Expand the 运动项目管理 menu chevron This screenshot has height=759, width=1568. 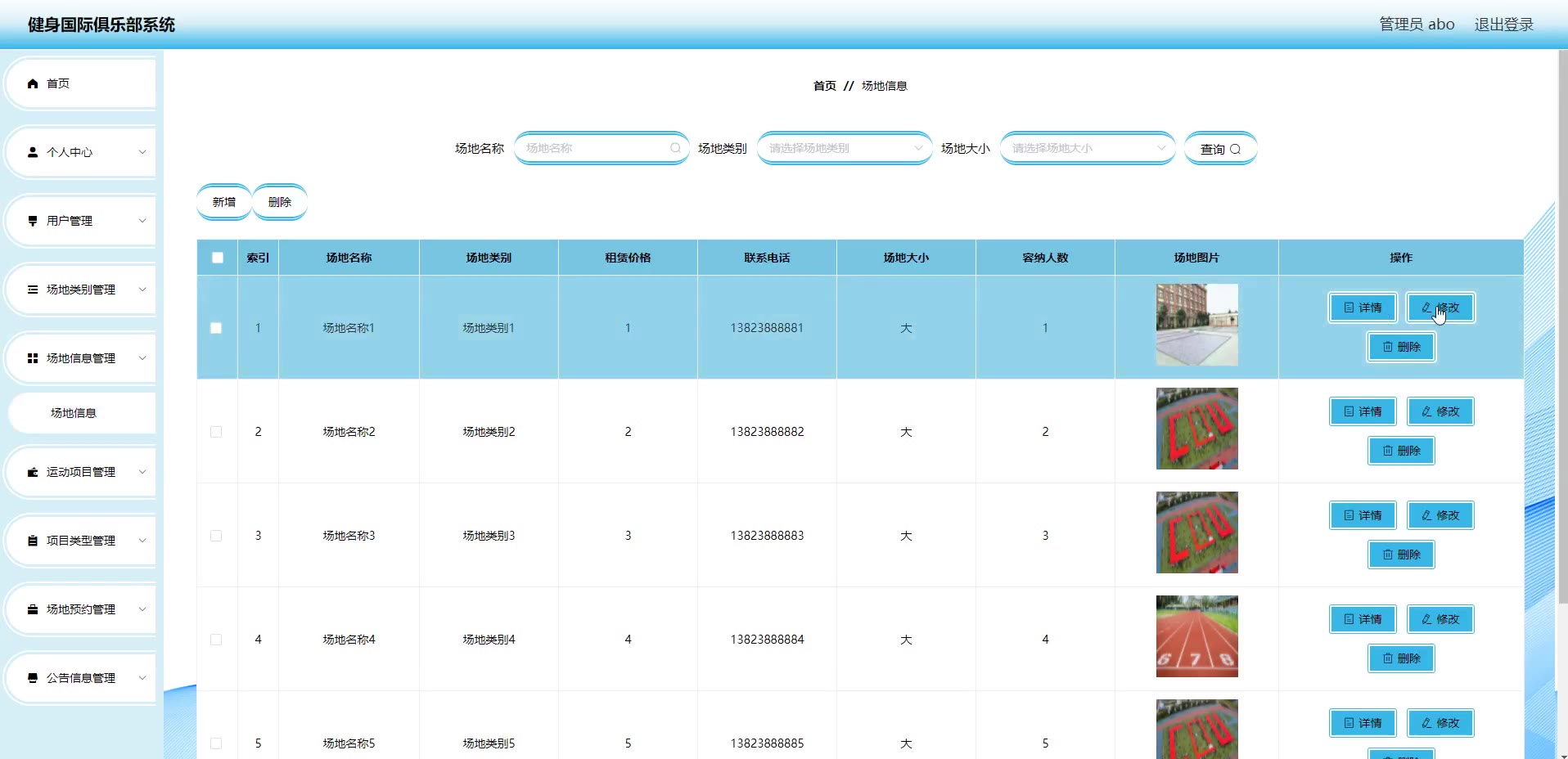(142, 472)
